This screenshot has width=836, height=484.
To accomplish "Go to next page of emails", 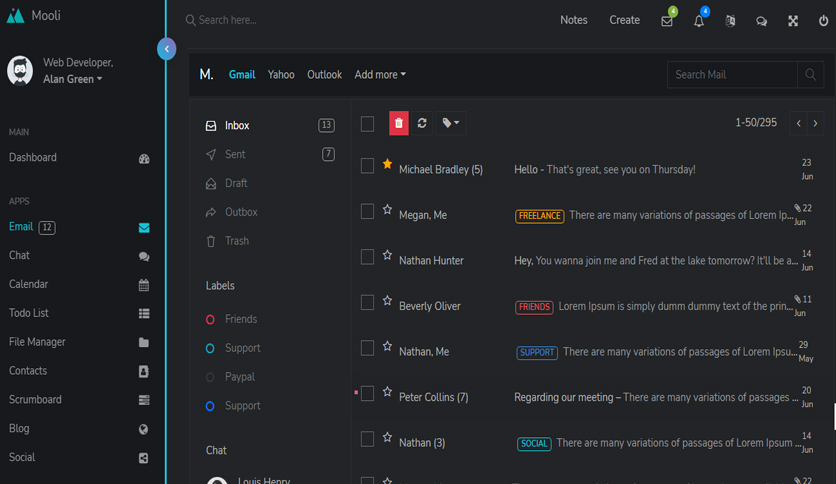I will click(815, 123).
